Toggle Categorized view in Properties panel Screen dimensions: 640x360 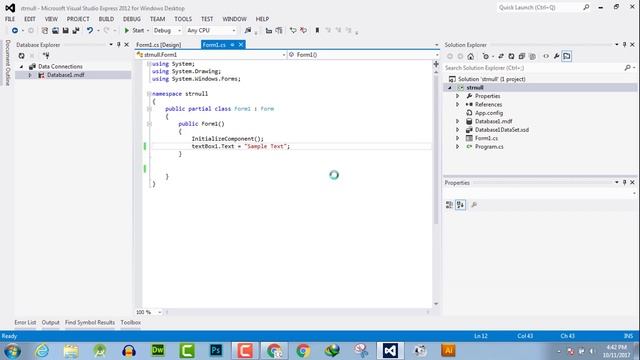pyautogui.click(x=449, y=205)
